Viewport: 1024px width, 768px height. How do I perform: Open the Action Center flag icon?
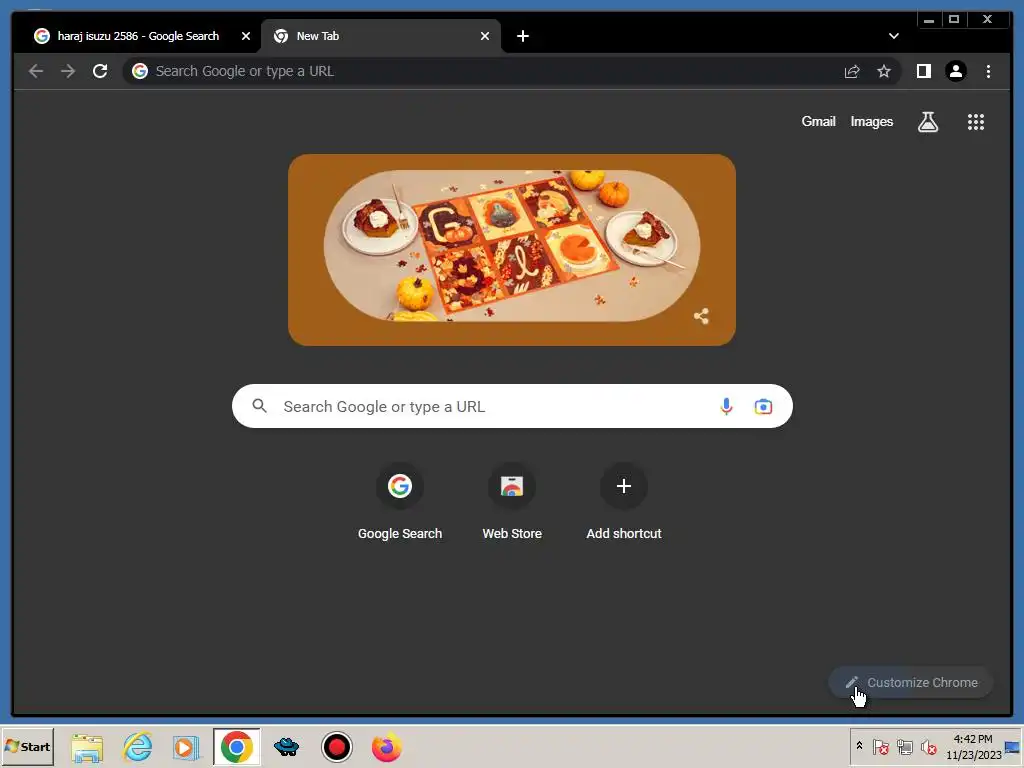pos(880,746)
